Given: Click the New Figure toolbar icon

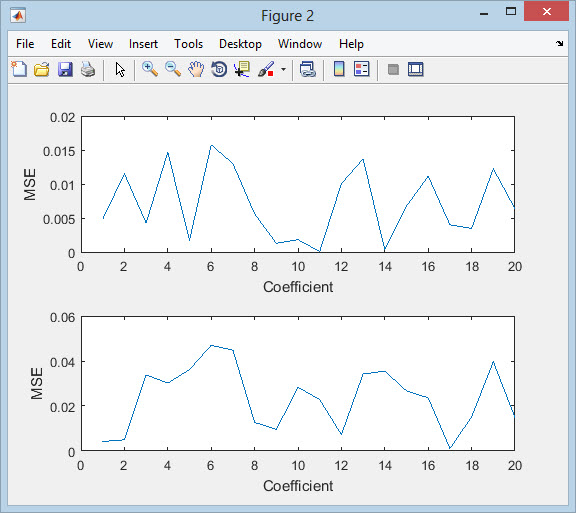Looking at the screenshot, I should pos(19,69).
